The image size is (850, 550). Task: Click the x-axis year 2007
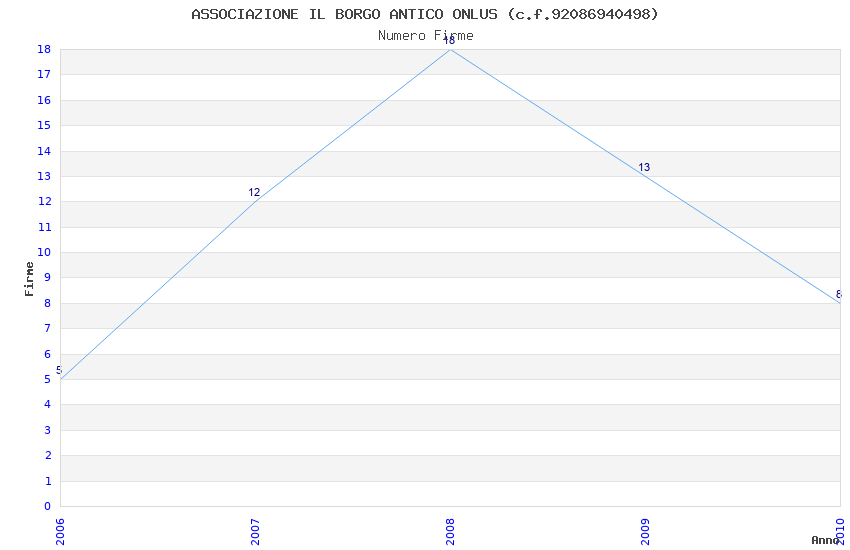tap(255, 532)
